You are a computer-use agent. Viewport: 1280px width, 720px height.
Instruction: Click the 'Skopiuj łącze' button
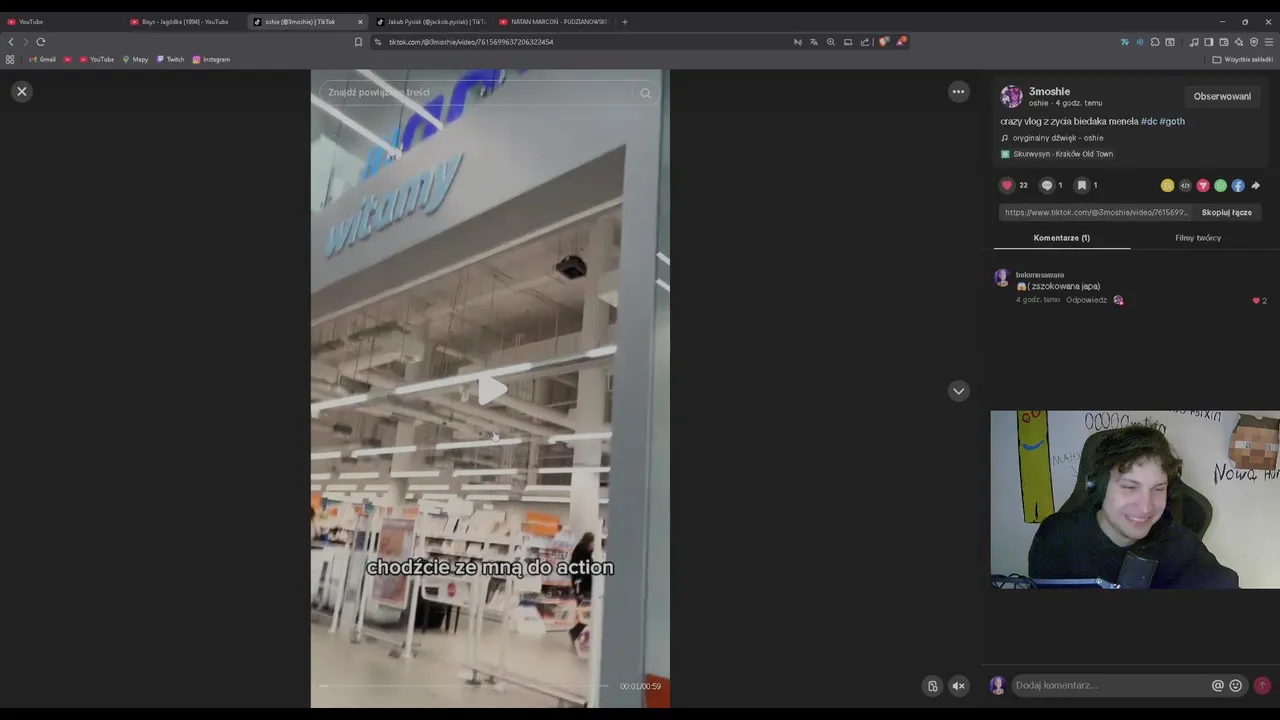point(1226,212)
